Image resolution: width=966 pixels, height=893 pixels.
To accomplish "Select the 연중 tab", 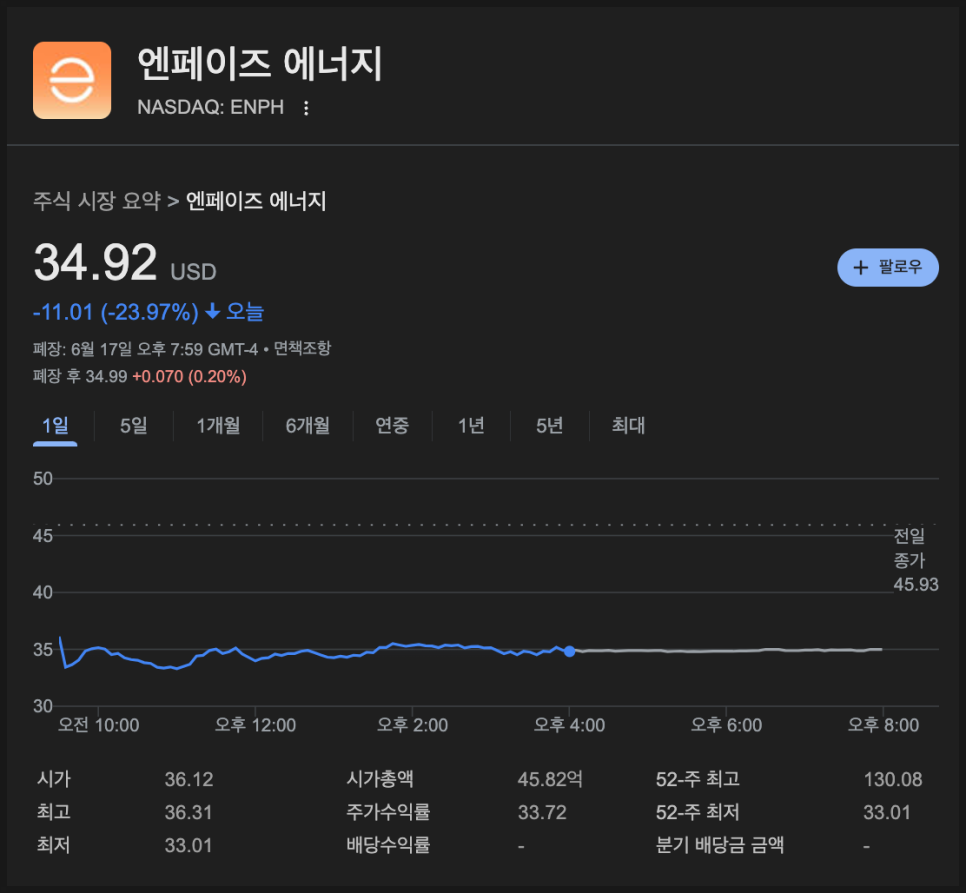I will pyautogui.click(x=392, y=426).
